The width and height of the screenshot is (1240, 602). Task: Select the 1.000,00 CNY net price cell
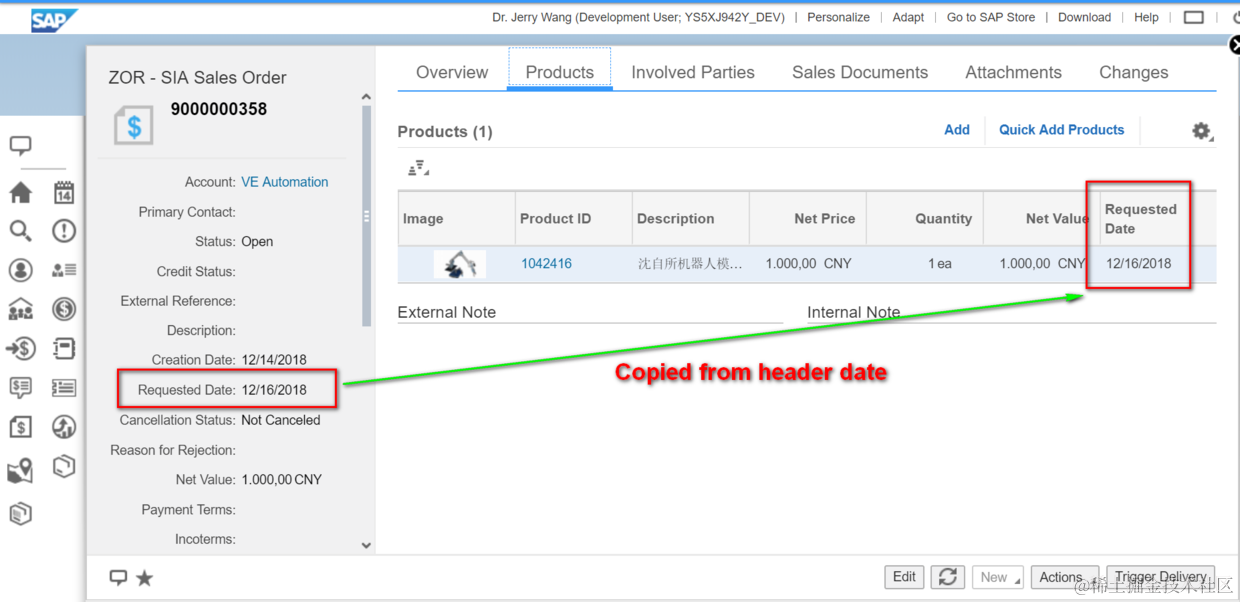click(x=808, y=264)
